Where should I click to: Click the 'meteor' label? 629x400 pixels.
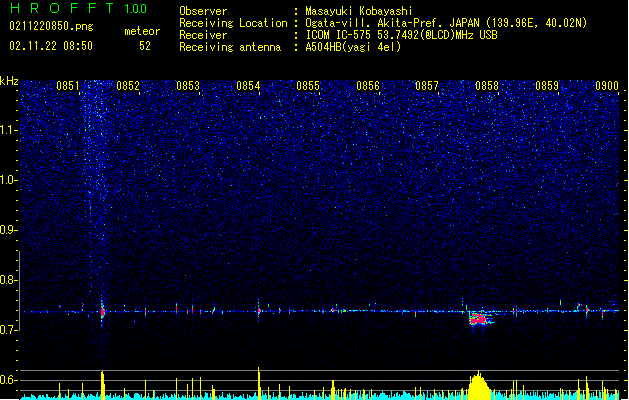click(x=142, y=31)
